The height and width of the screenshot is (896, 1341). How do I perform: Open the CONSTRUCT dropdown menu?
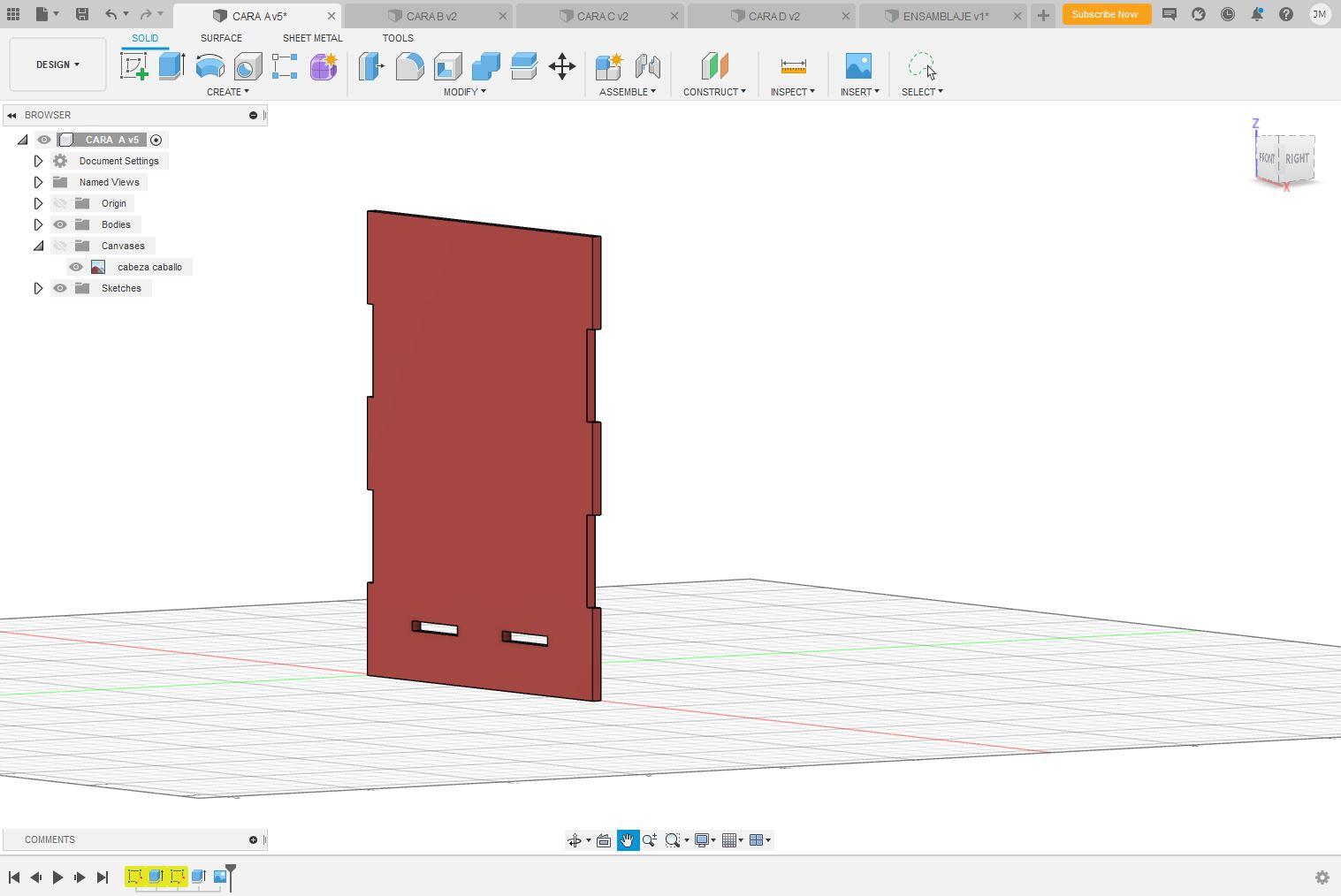click(x=714, y=92)
